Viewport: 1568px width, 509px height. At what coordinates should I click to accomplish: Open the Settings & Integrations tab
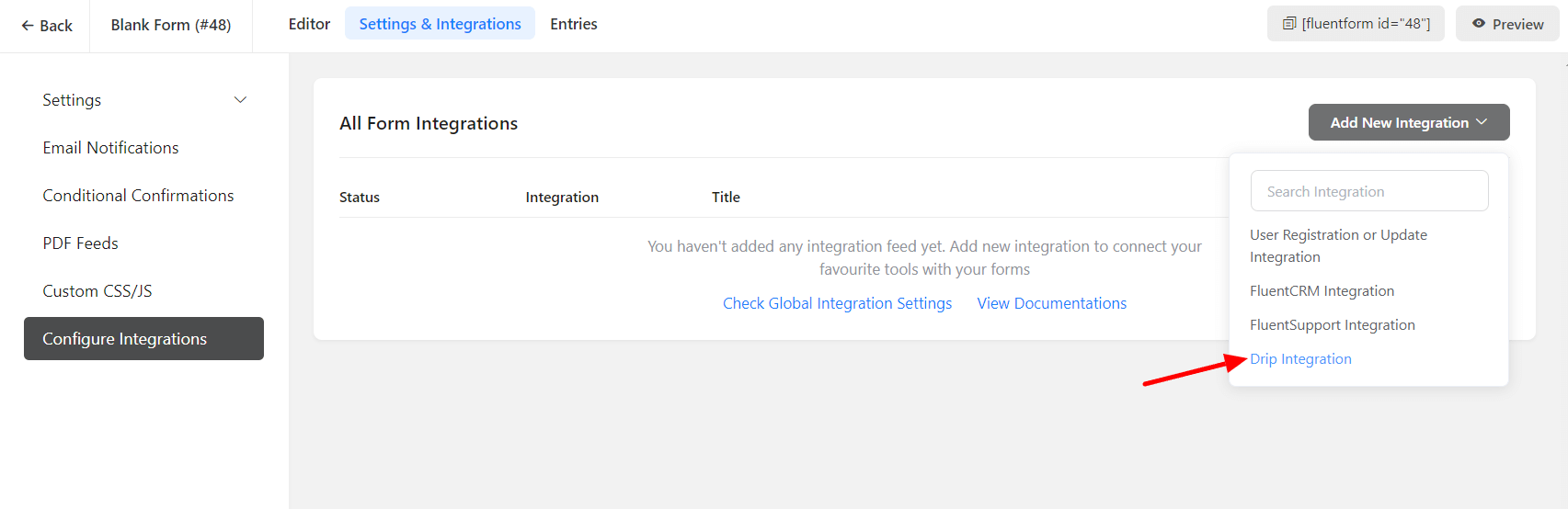pyautogui.click(x=440, y=24)
